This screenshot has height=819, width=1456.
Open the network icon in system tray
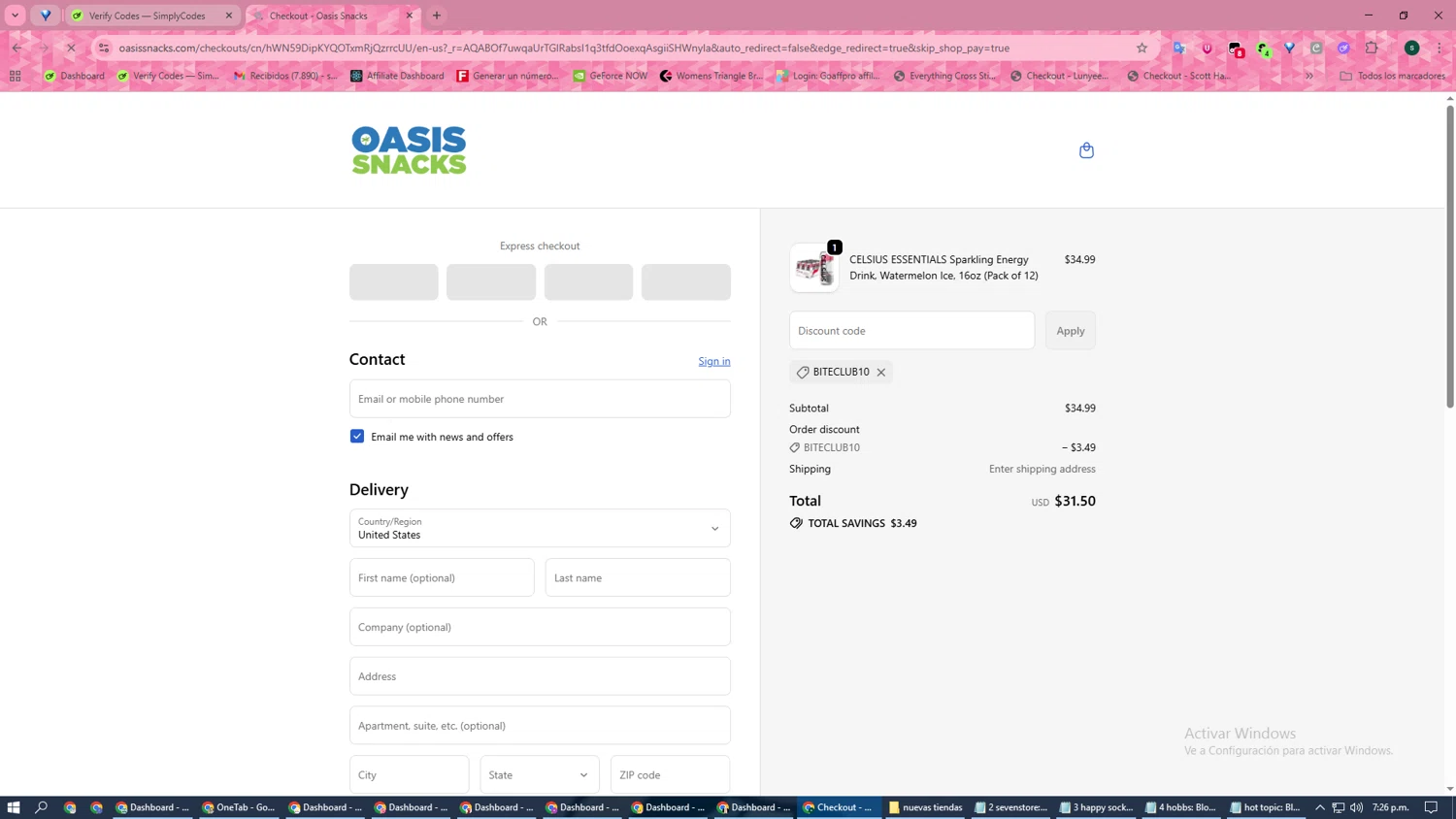pyautogui.click(x=1339, y=807)
